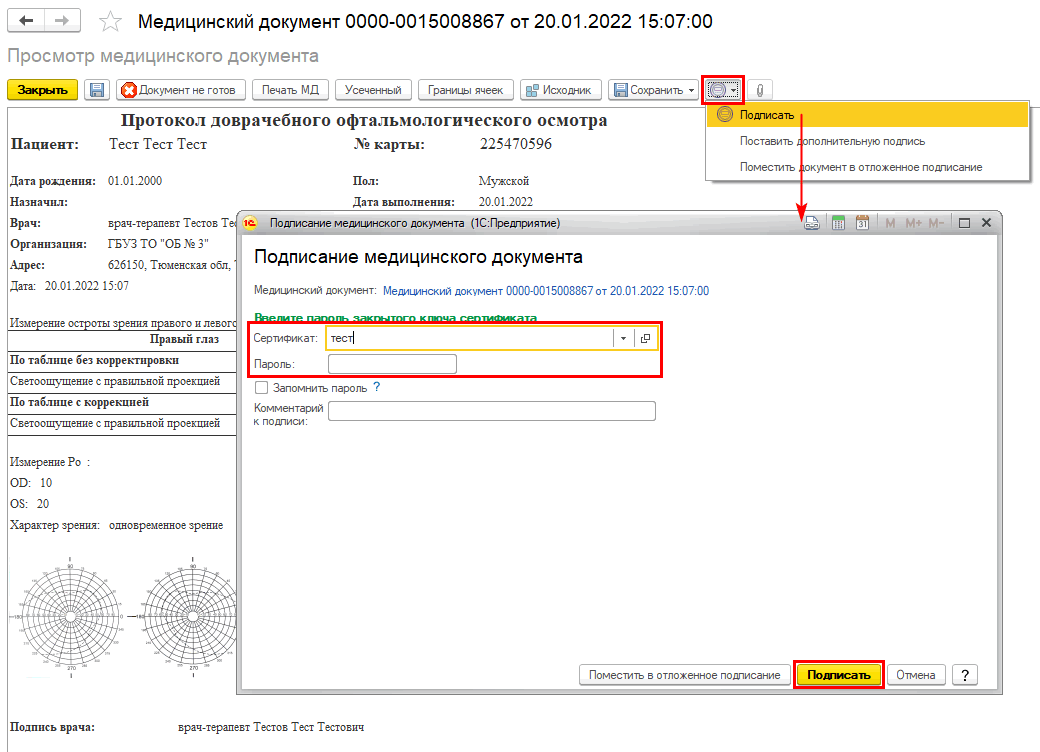Expand the Сертификат dropdown list

623,338
